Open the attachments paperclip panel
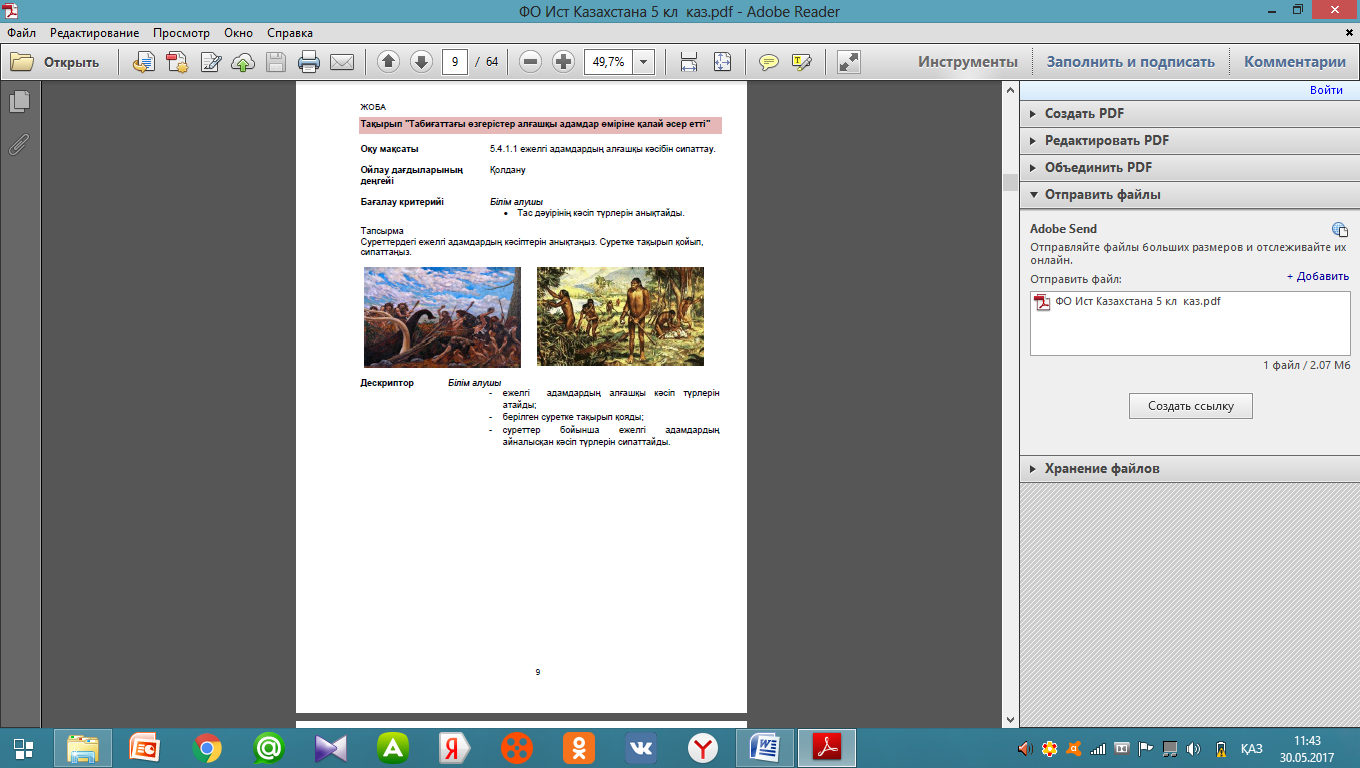The image size is (1360, 768). (19, 144)
